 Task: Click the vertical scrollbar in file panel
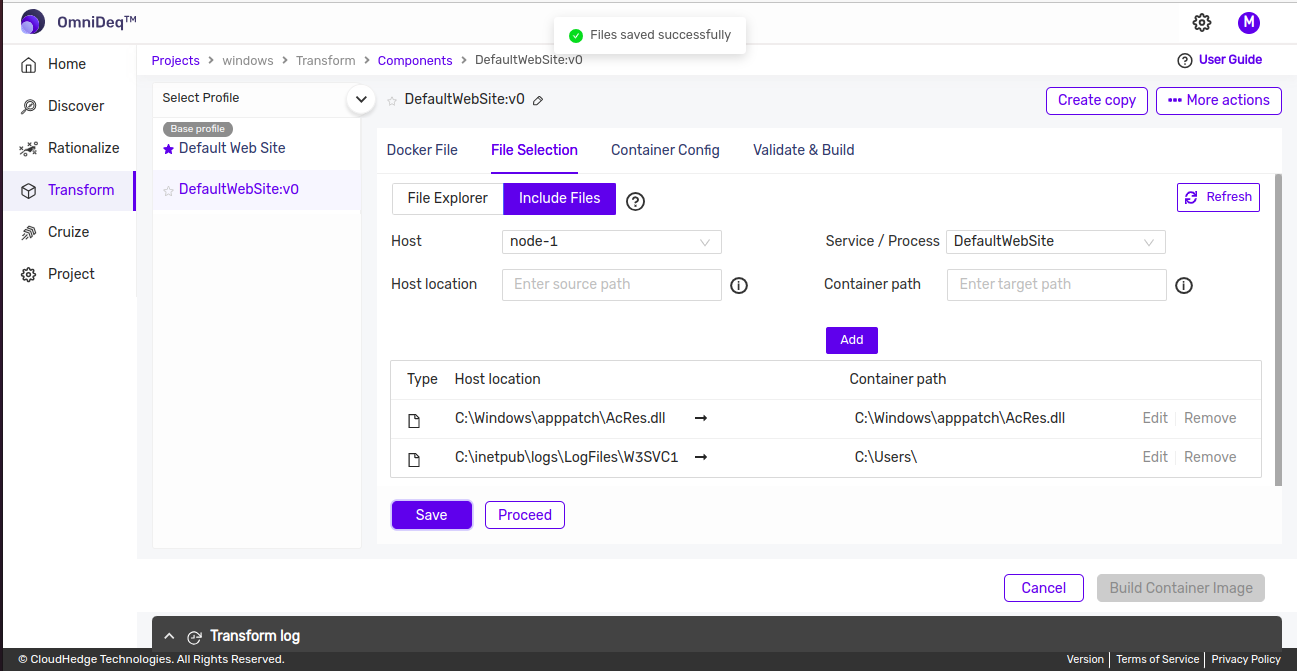(1277, 330)
